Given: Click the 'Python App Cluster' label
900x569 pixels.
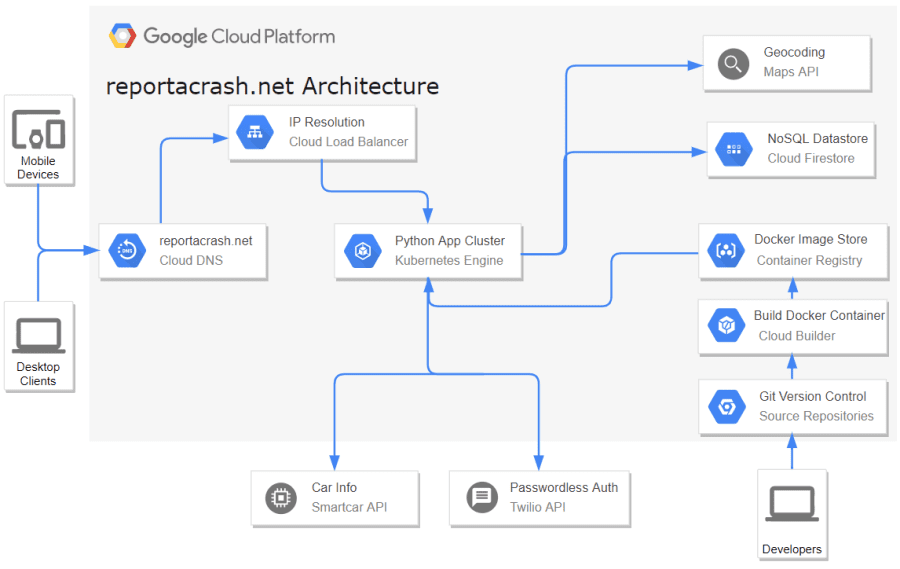Looking at the screenshot, I should (450, 241).
